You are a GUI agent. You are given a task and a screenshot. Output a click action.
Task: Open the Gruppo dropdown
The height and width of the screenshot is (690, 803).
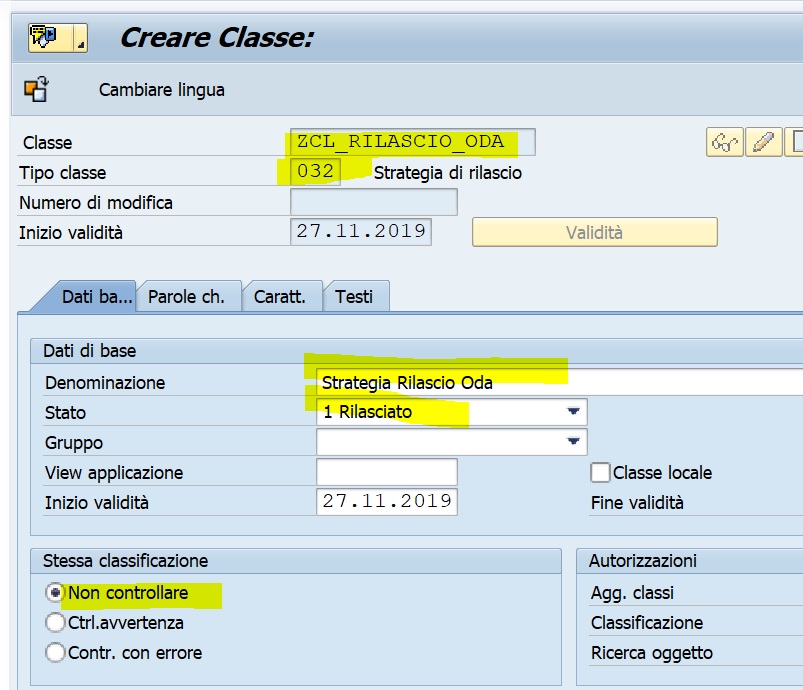(573, 442)
